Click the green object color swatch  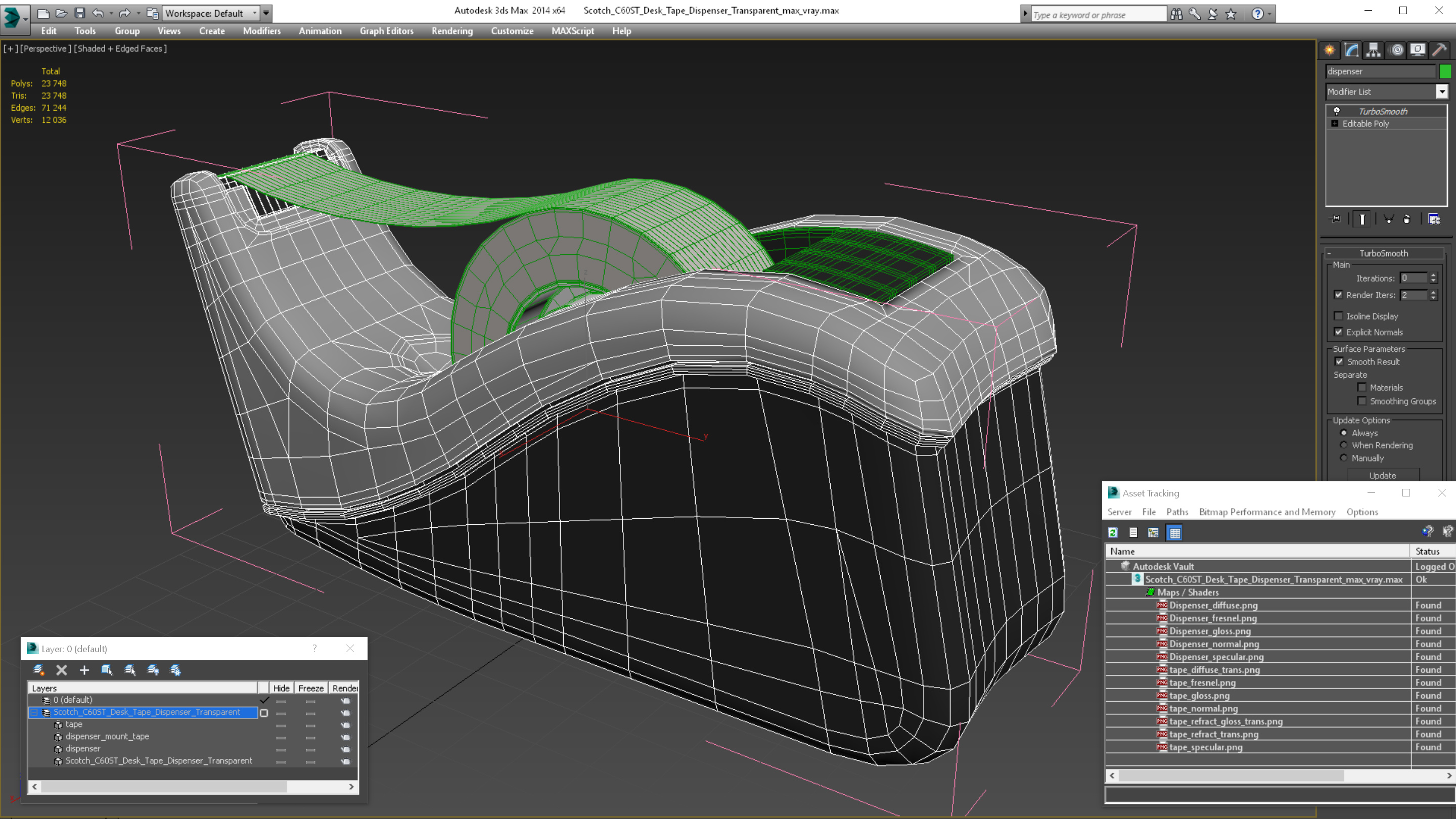[1445, 71]
